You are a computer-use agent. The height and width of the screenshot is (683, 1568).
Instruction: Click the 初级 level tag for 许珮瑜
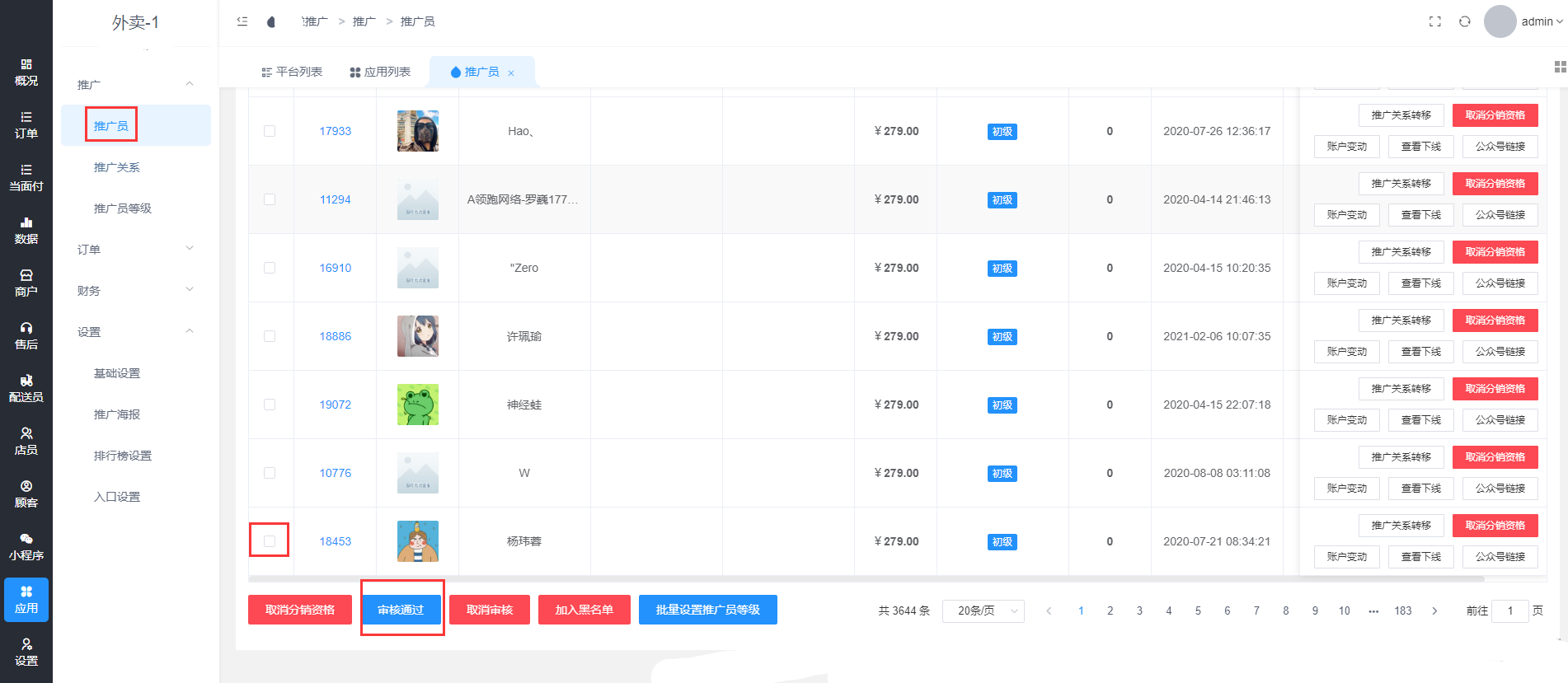pos(1002,337)
